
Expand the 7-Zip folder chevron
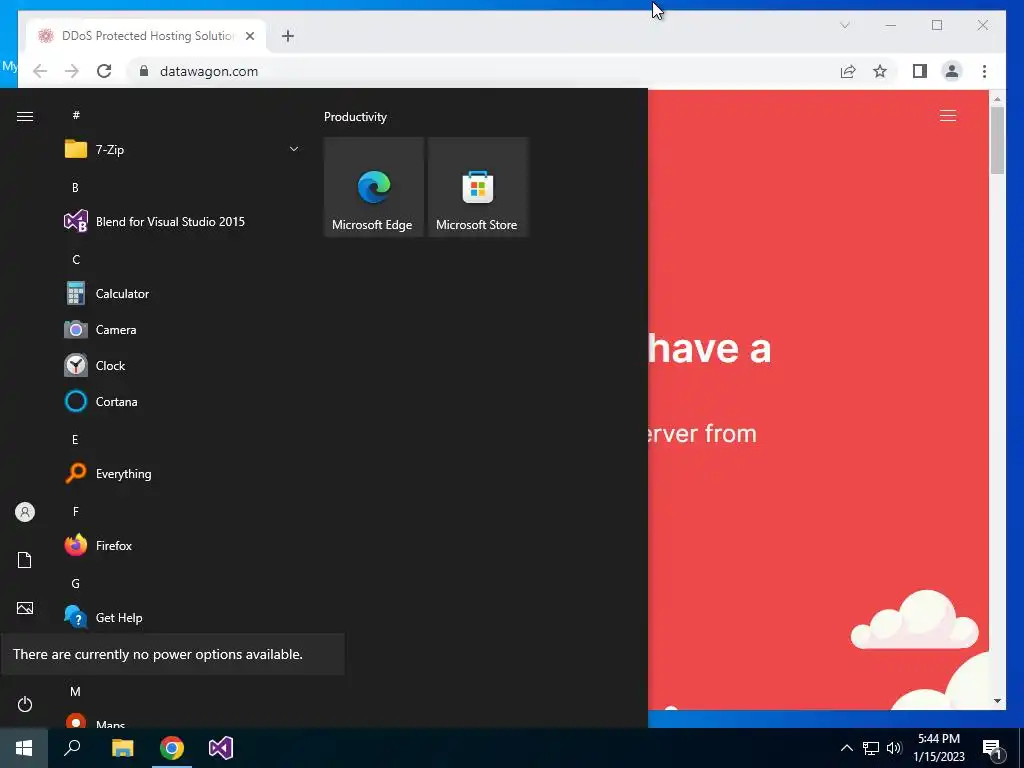294,150
